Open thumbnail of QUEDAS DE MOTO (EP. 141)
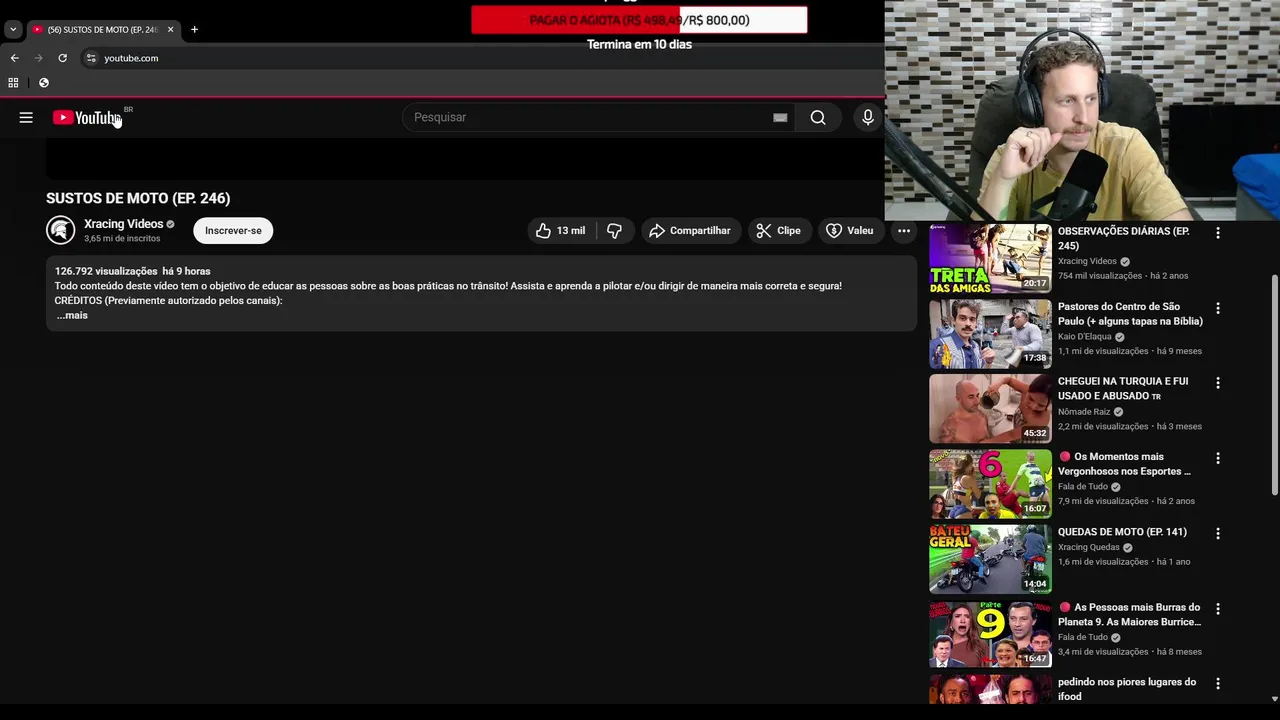1280x720 pixels. 990,559
